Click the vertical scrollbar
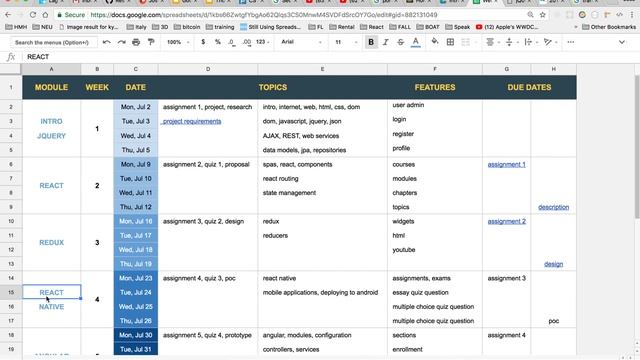 click(x=637, y=147)
